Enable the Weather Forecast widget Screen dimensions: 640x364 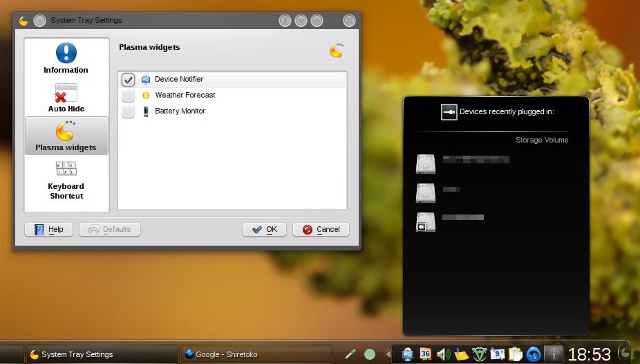[x=128, y=96]
